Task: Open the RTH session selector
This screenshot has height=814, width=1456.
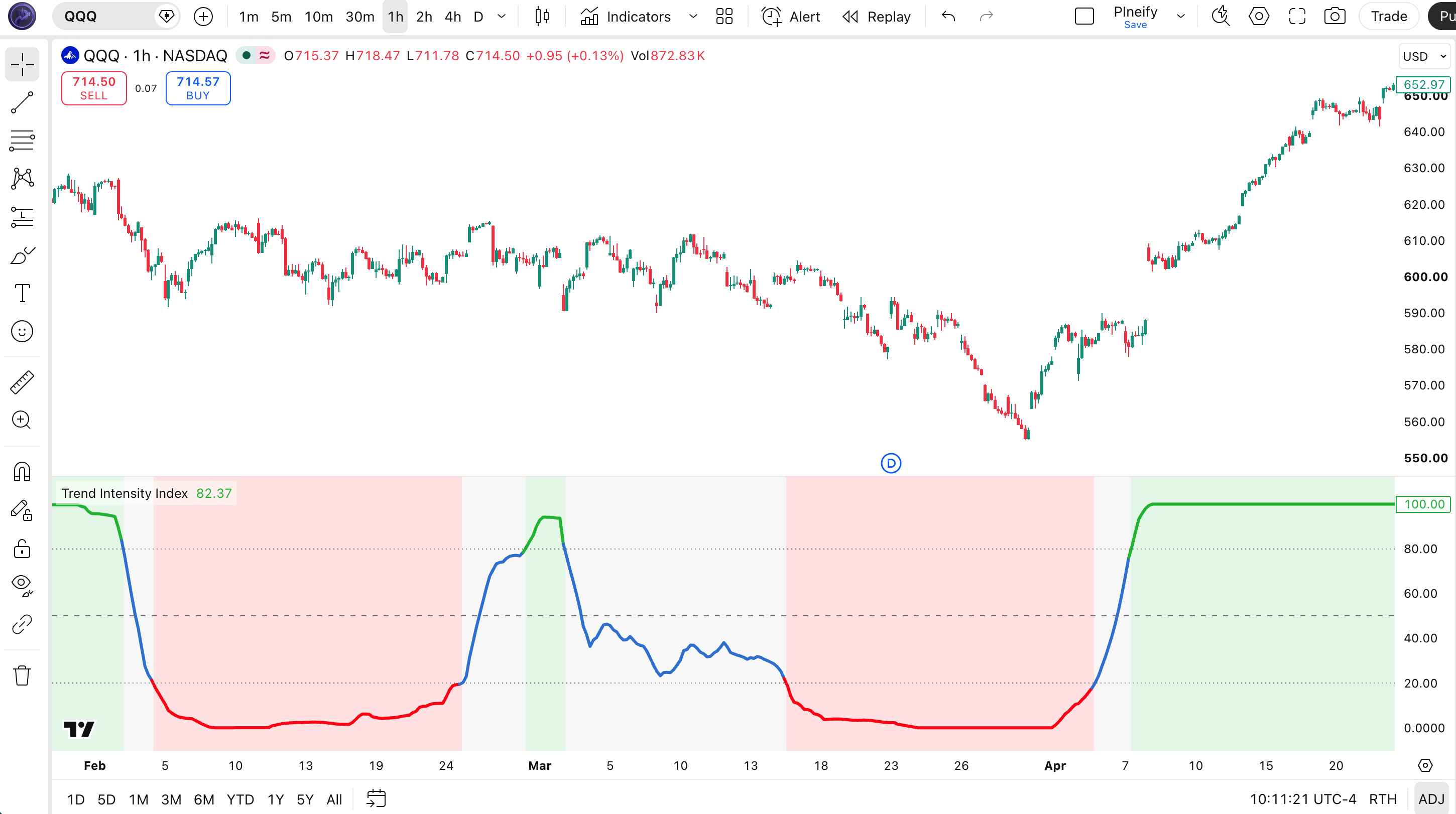Action: pos(1383,799)
